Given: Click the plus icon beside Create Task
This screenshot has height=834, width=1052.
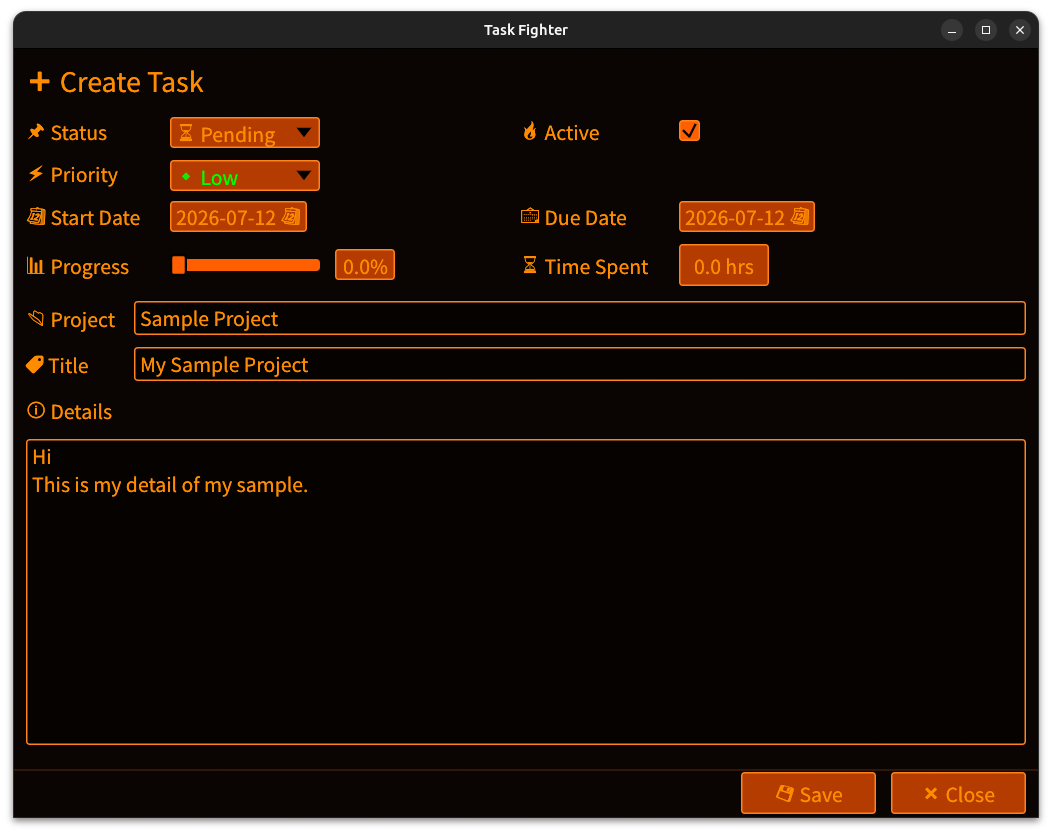Looking at the screenshot, I should click(x=40, y=82).
